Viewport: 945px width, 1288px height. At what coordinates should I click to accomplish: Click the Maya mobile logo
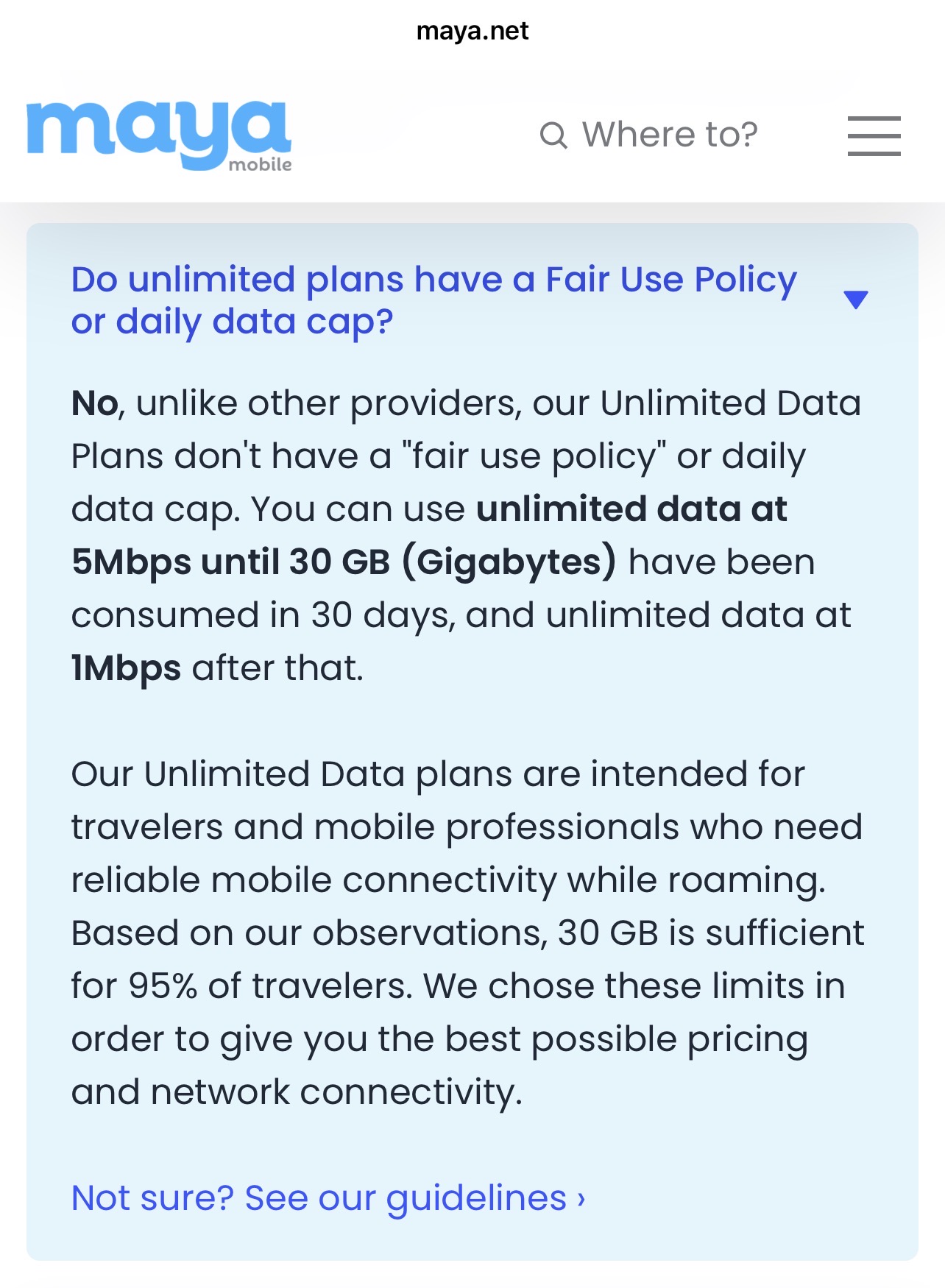[158, 135]
